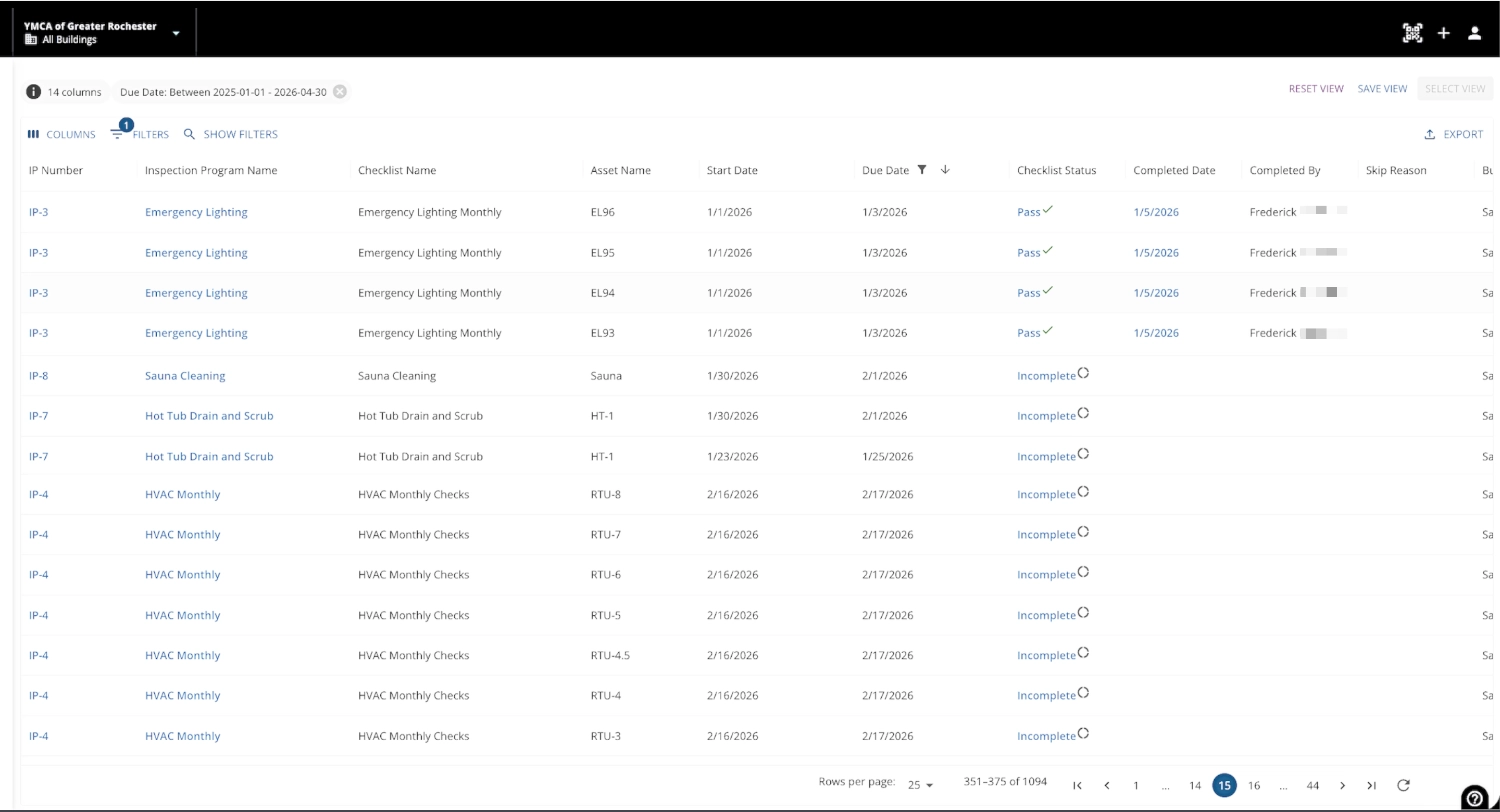This screenshot has width=1500, height=812.
Task: Click the plus add icon in header
Action: click(x=1443, y=33)
